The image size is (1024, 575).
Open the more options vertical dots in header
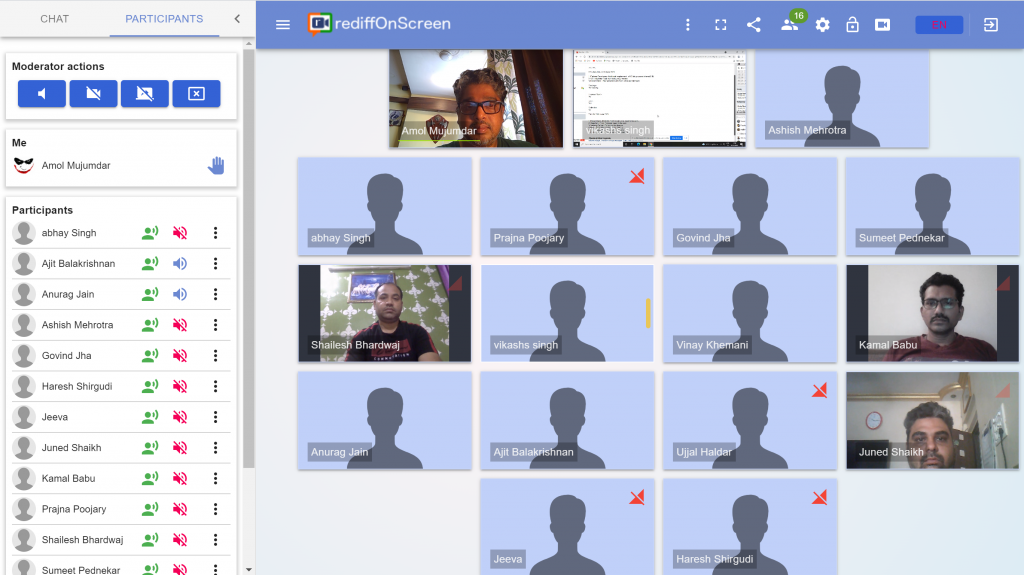[687, 25]
